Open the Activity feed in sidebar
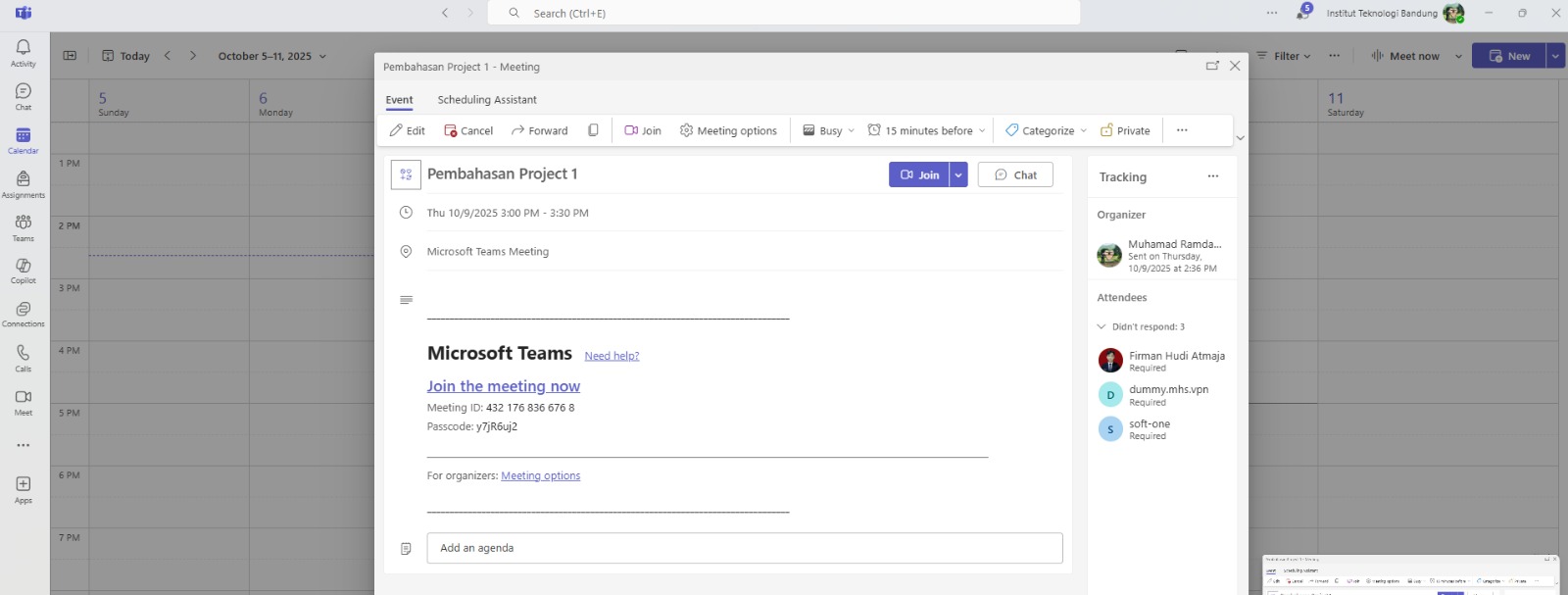The image size is (1568, 595). (24, 53)
